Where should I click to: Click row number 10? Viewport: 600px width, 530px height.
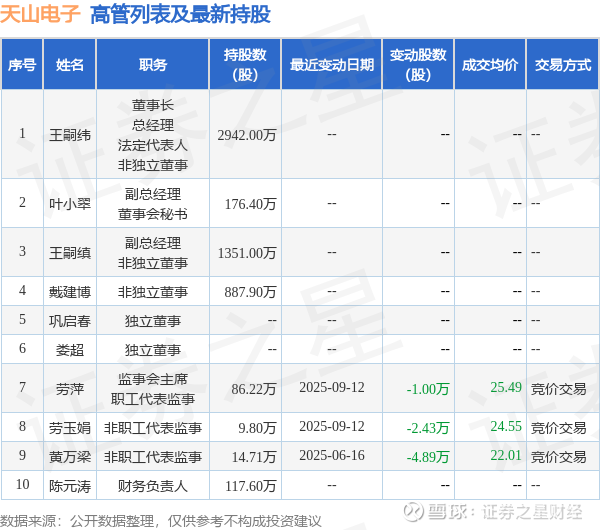(x=22, y=484)
